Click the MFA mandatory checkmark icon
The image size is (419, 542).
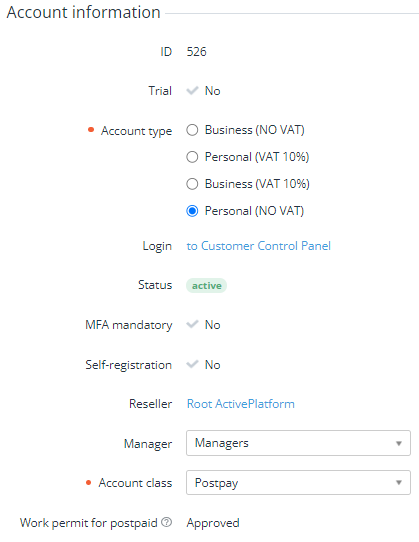[192, 325]
